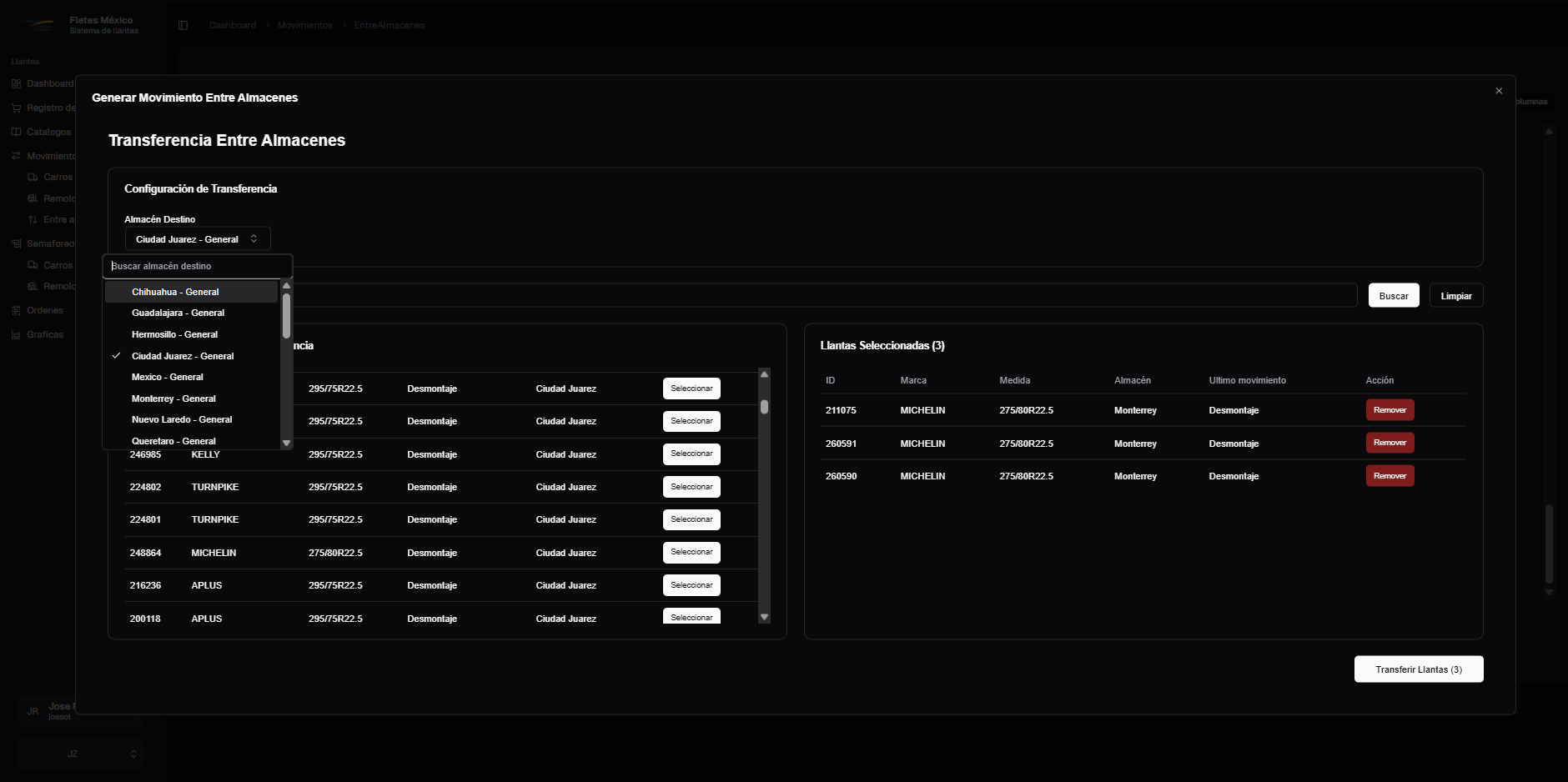Screen dimensions: 1568x782
Task: Remove tire 211075 from selection
Action: [x=1390, y=410]
